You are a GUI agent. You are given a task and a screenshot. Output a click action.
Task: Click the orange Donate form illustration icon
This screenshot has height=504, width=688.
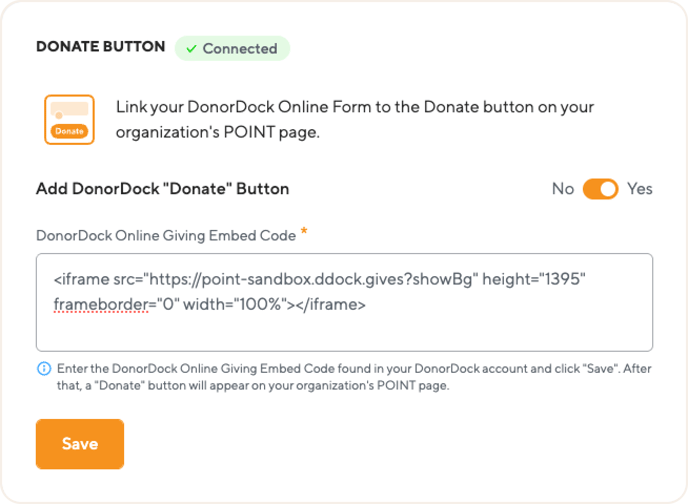coord(69,120)
